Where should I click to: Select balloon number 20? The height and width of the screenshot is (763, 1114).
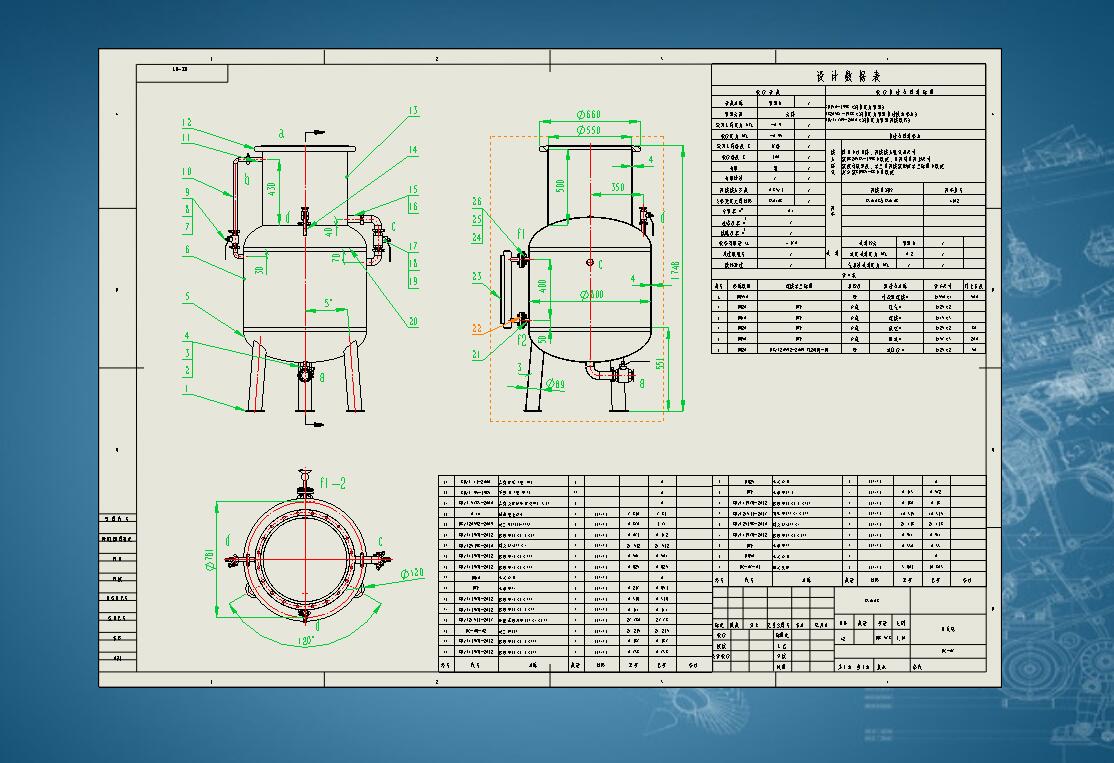point(413,322)
